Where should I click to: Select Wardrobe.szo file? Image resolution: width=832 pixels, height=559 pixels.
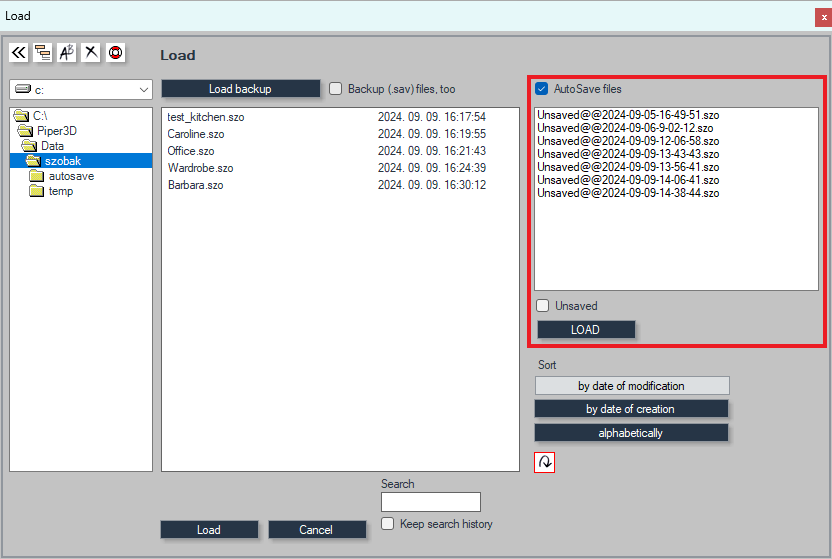[x=201, y=168]
